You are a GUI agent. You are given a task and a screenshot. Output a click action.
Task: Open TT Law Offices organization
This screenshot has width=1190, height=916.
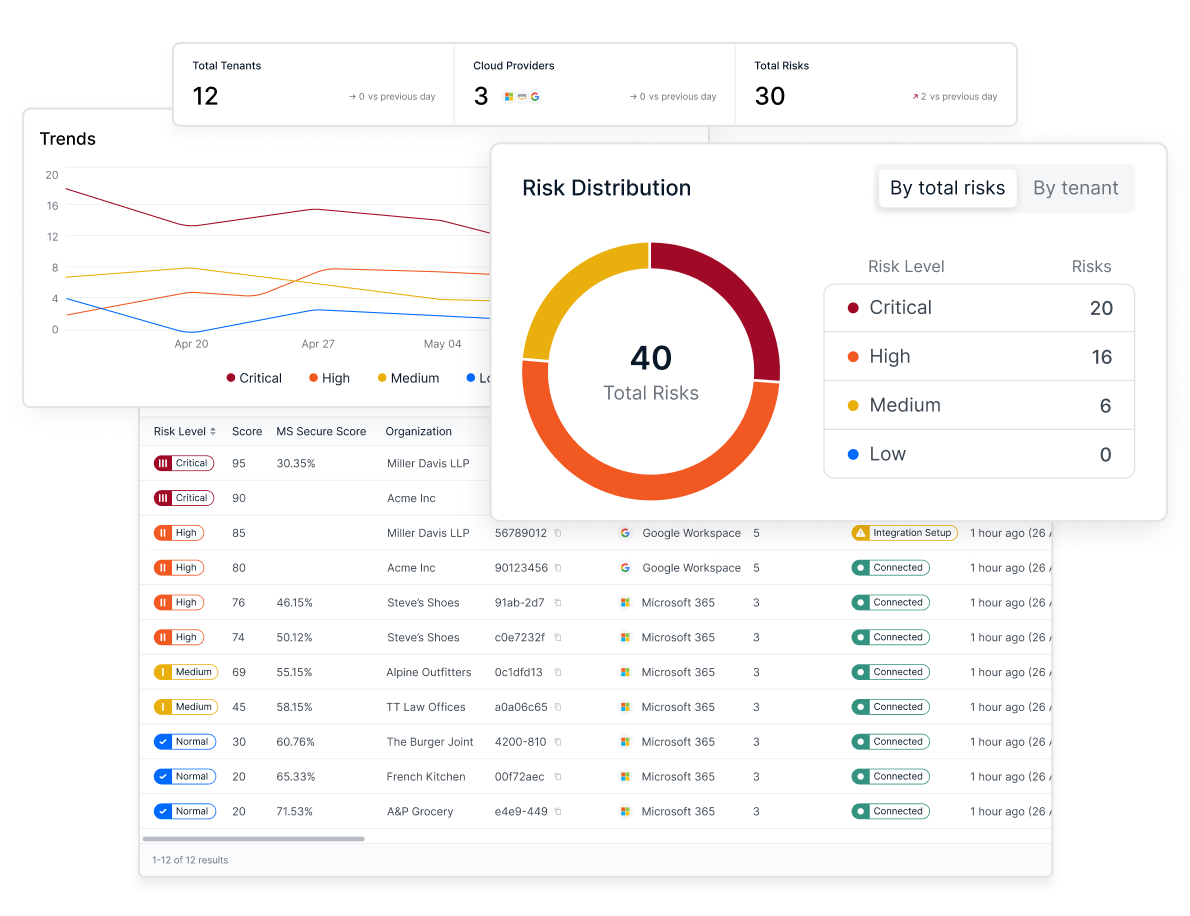pos(426,707)
